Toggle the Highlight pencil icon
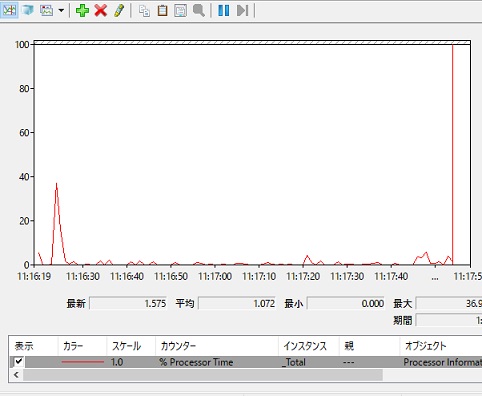 (119, 10)
